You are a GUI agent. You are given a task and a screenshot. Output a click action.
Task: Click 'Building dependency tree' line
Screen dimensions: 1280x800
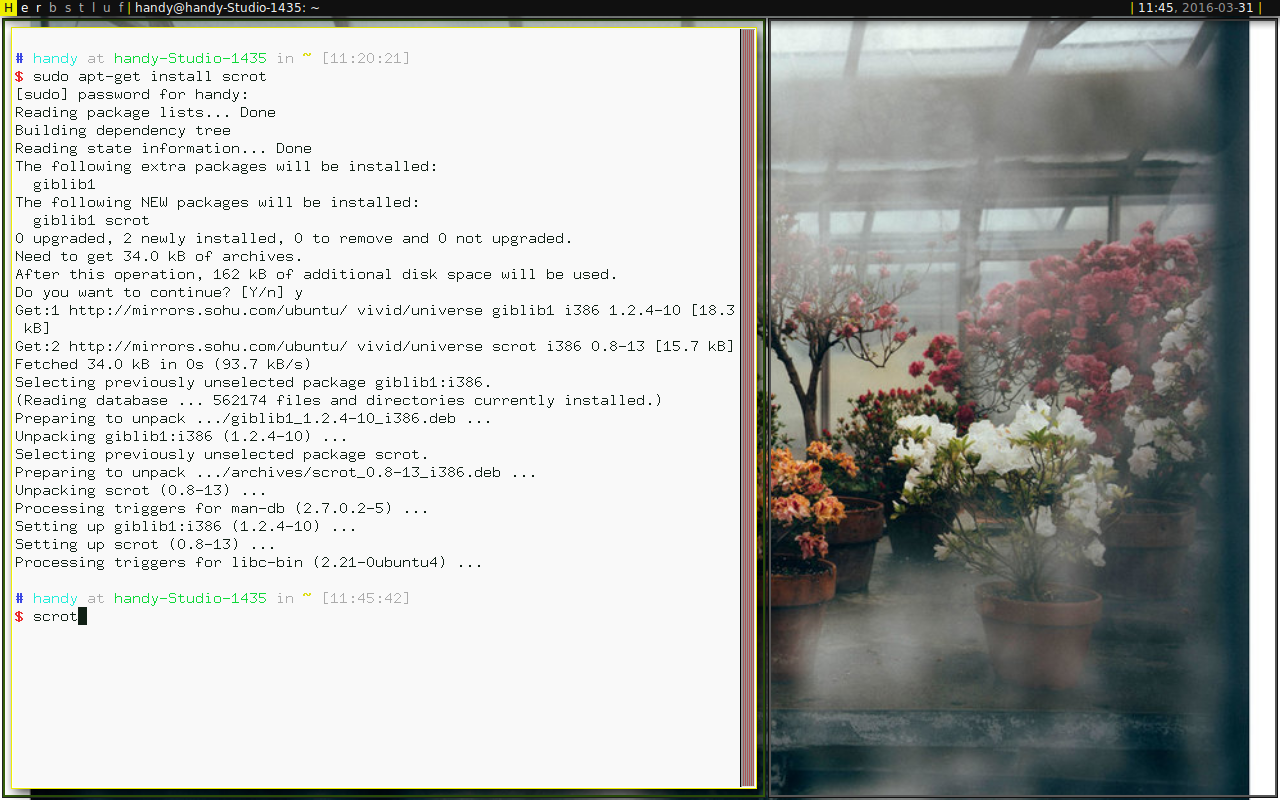[123, 131]
